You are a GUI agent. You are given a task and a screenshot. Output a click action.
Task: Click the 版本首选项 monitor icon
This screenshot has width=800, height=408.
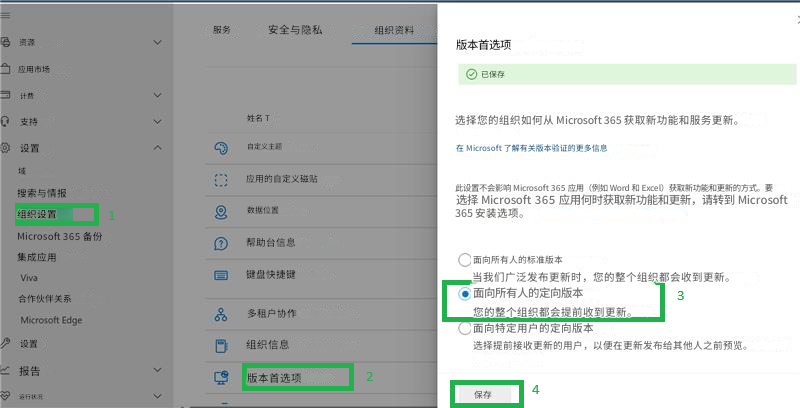coord(221,377)
